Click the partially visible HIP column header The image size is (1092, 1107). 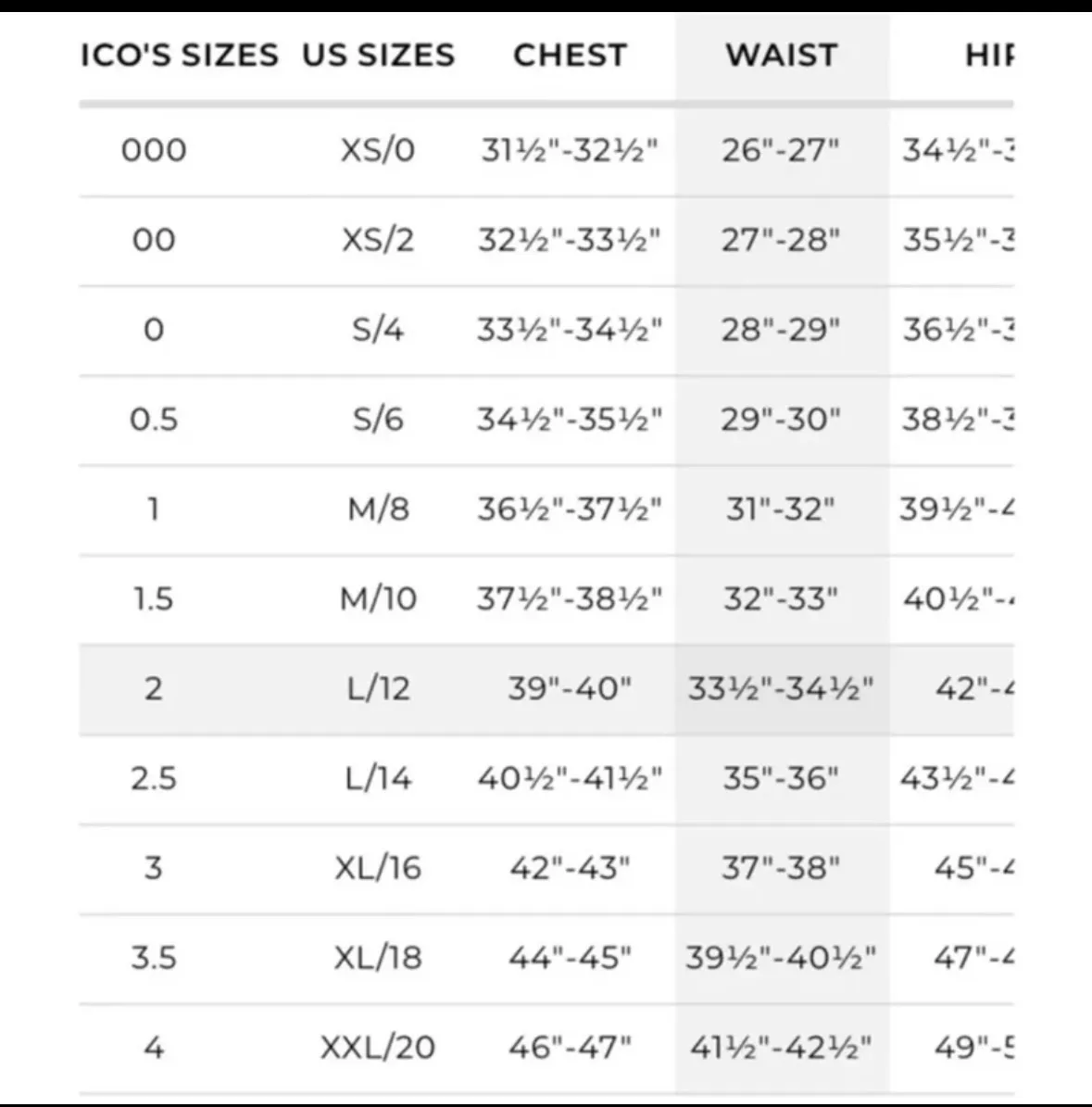click(987, 55)
